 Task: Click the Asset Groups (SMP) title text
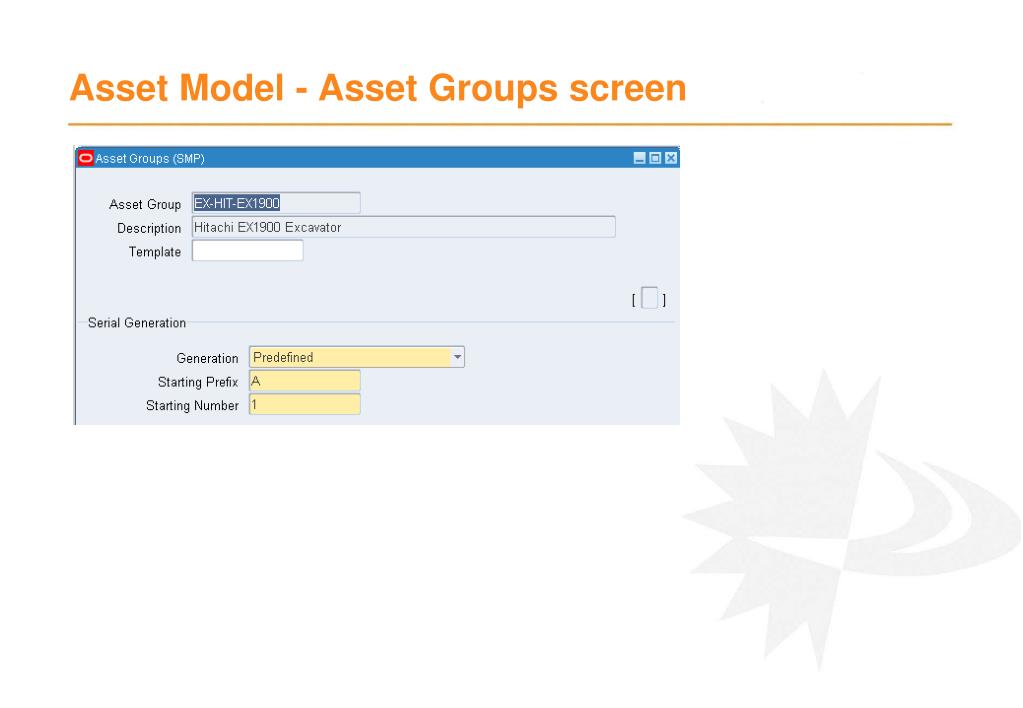click(x=150, y=159)
